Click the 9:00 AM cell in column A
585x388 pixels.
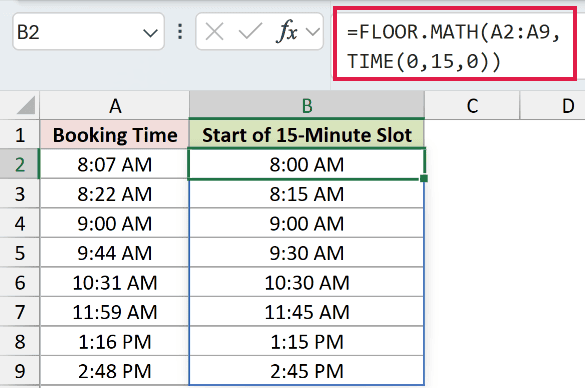coord(115,223)
